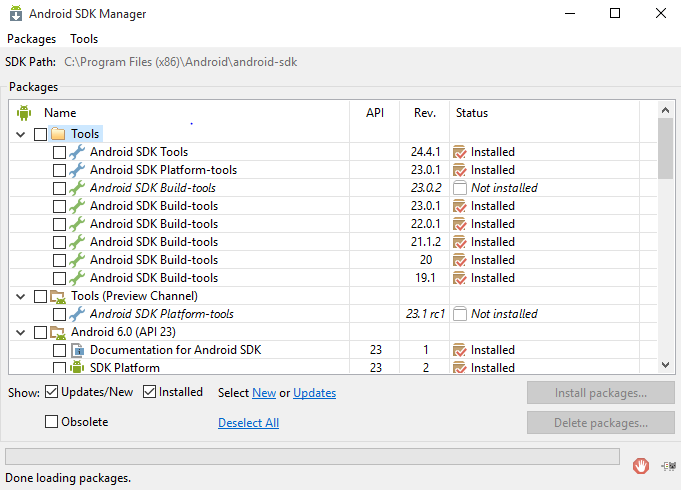The width and height of the screenshot is (681, 490).
Task: Click Installed status icon for Build-tools 22.0.1
Action: click(x=460, y=224)
